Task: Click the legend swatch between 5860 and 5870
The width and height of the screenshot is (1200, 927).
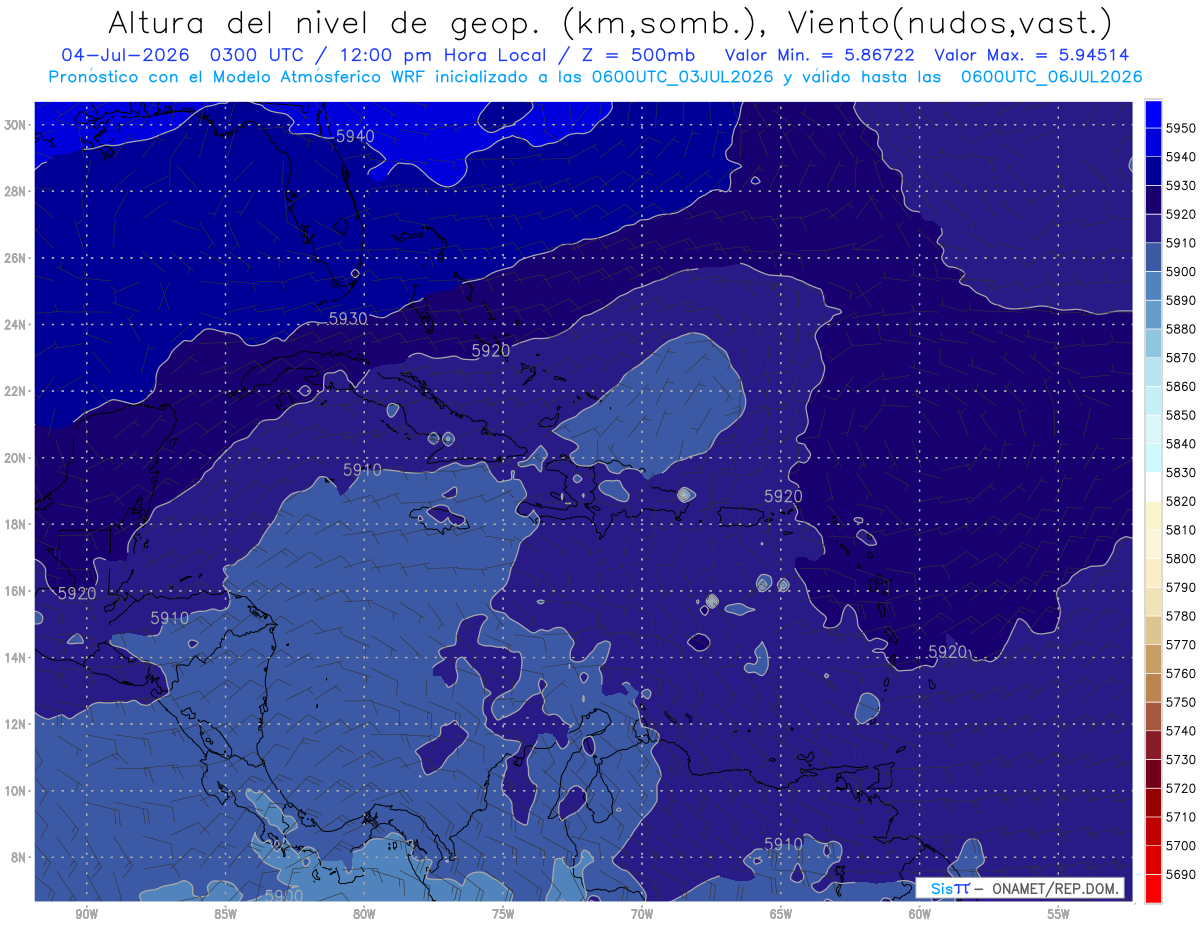Action: pos(1153,372)
